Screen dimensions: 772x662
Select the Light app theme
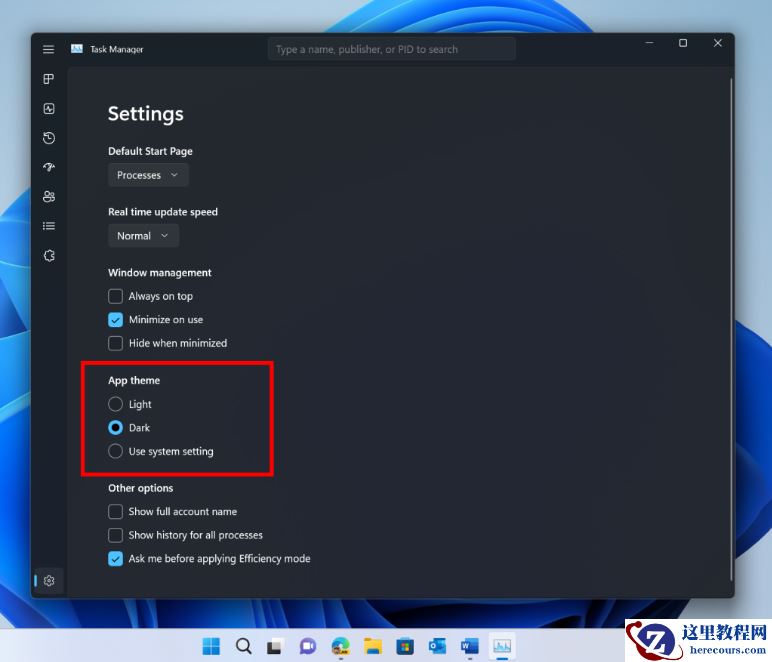coord(115,404)
